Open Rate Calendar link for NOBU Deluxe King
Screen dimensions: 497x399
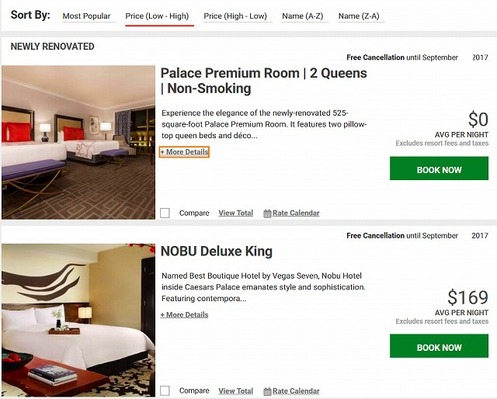(x=296, y=391)
